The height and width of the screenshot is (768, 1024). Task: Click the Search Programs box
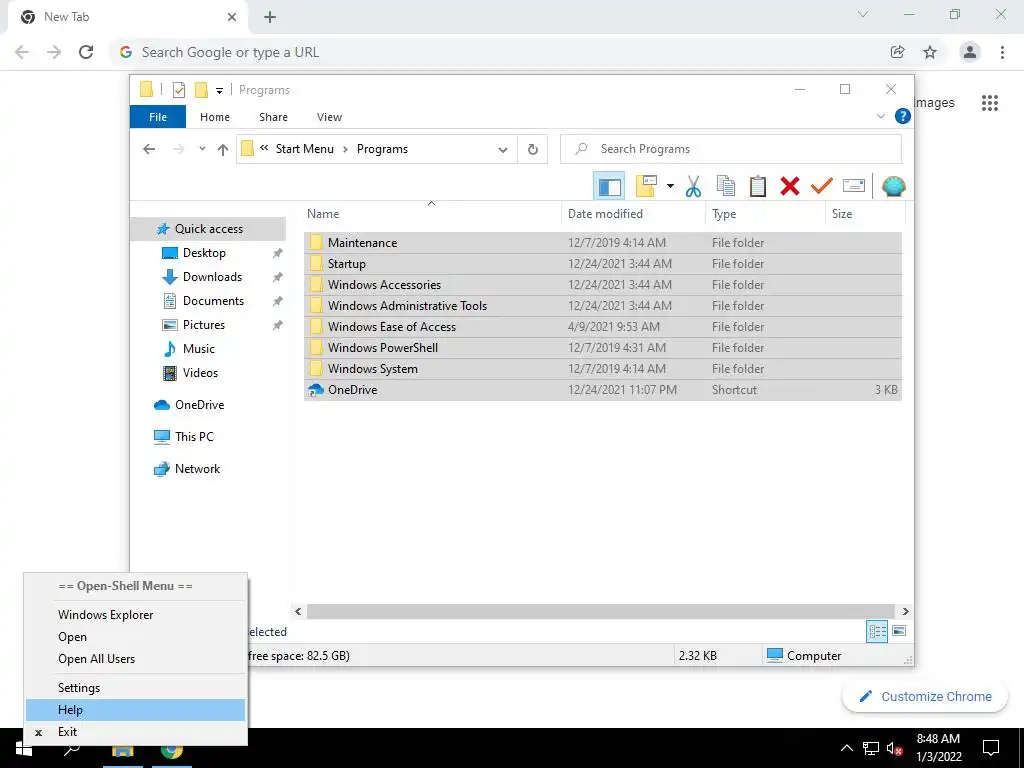pyautogui.click(x=731, y=149)
